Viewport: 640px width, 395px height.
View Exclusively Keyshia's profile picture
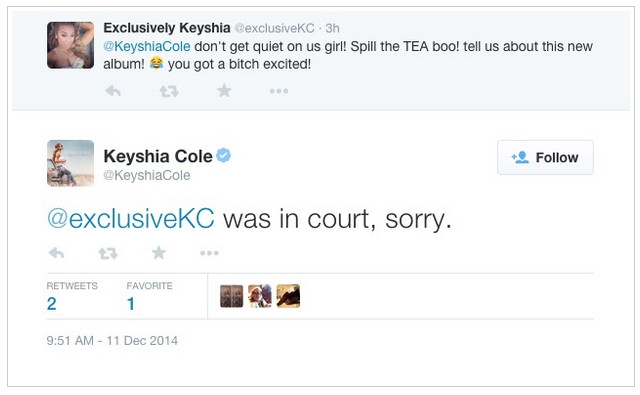pos(71,45)
